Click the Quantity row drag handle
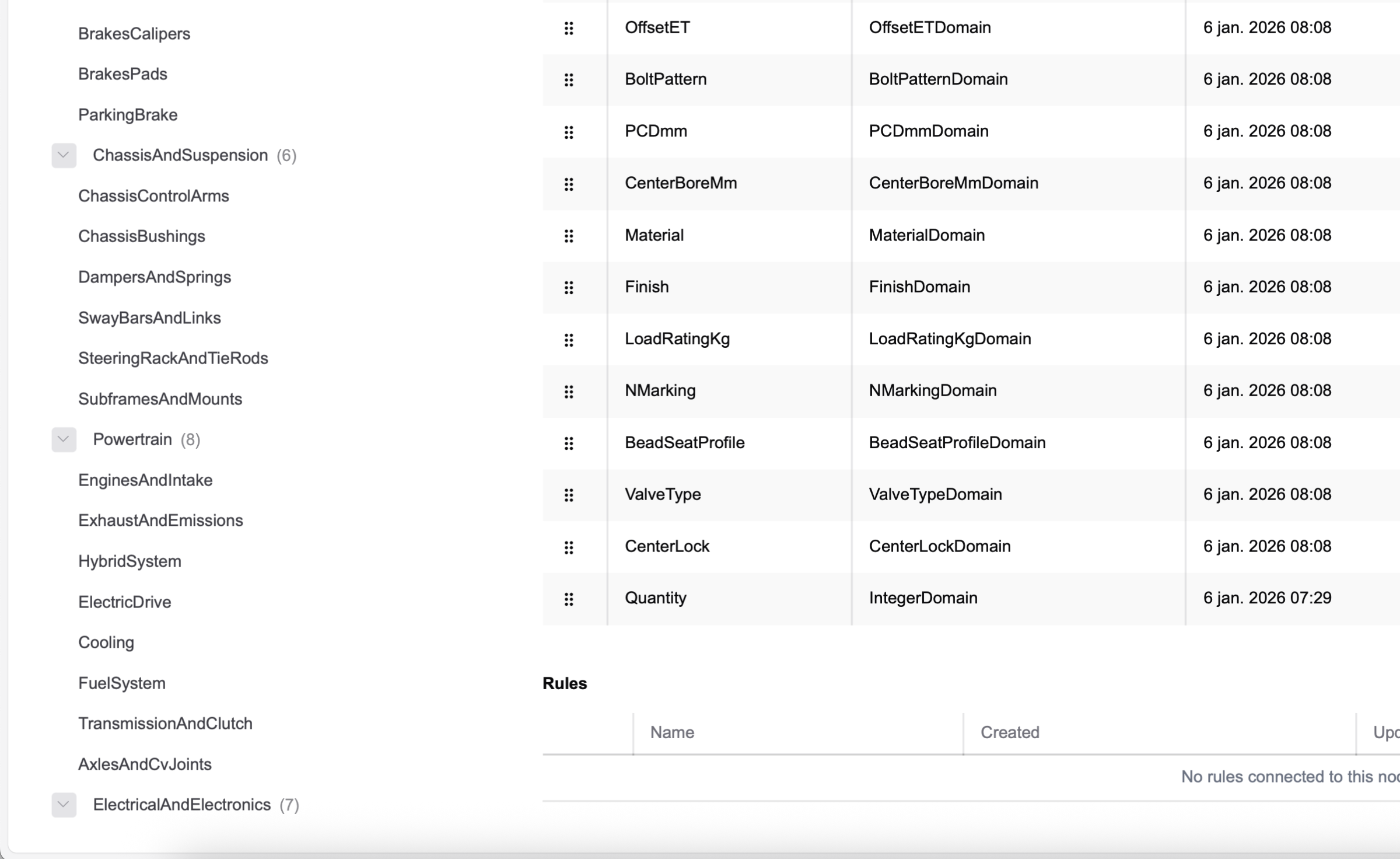This screenshot has height=859, width=1400. (569, 599)
